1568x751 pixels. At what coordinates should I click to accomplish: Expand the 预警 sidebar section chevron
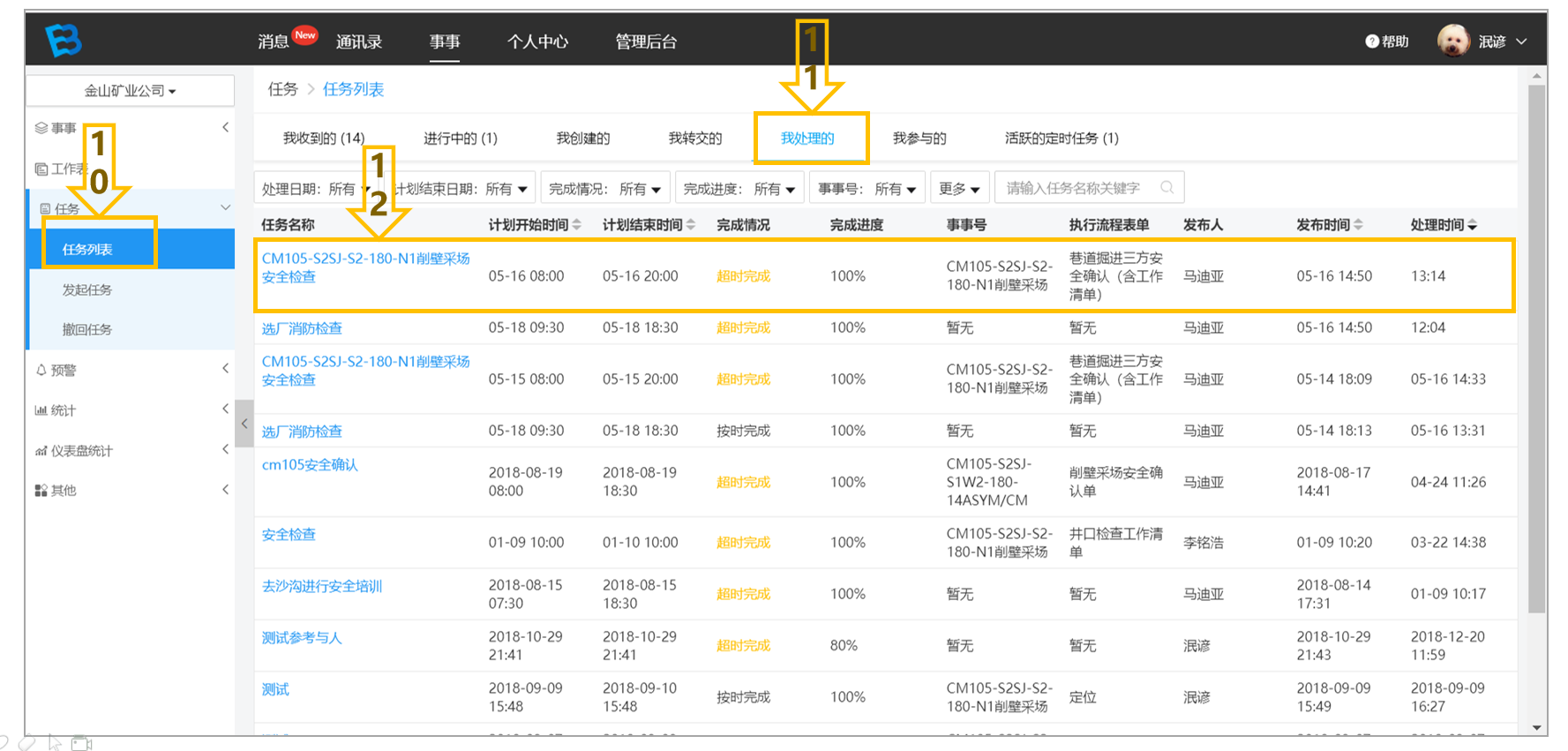point(226,369)
